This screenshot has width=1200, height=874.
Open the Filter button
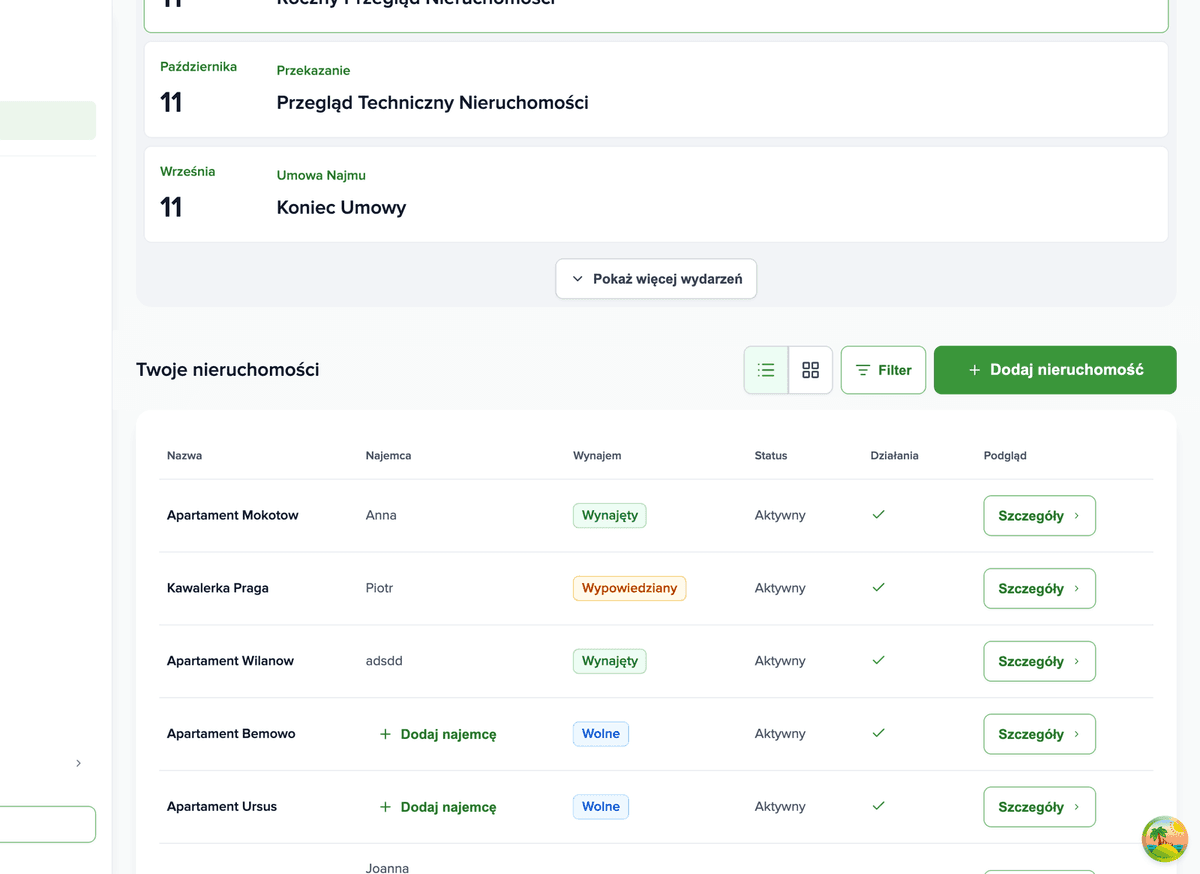coord(883,370)
